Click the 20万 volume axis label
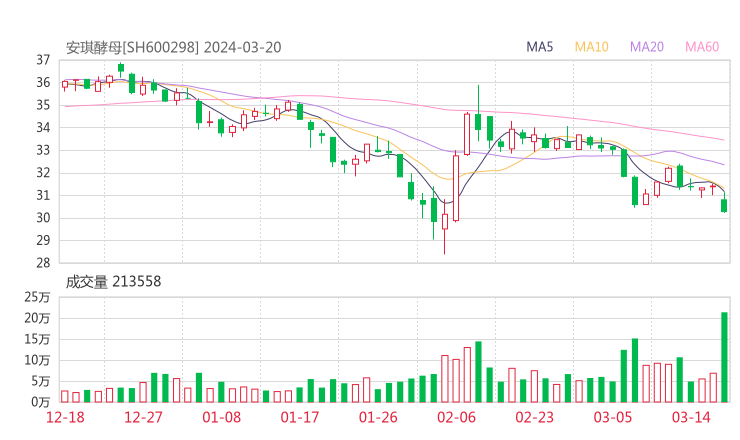740x440 pixels. 37,318
